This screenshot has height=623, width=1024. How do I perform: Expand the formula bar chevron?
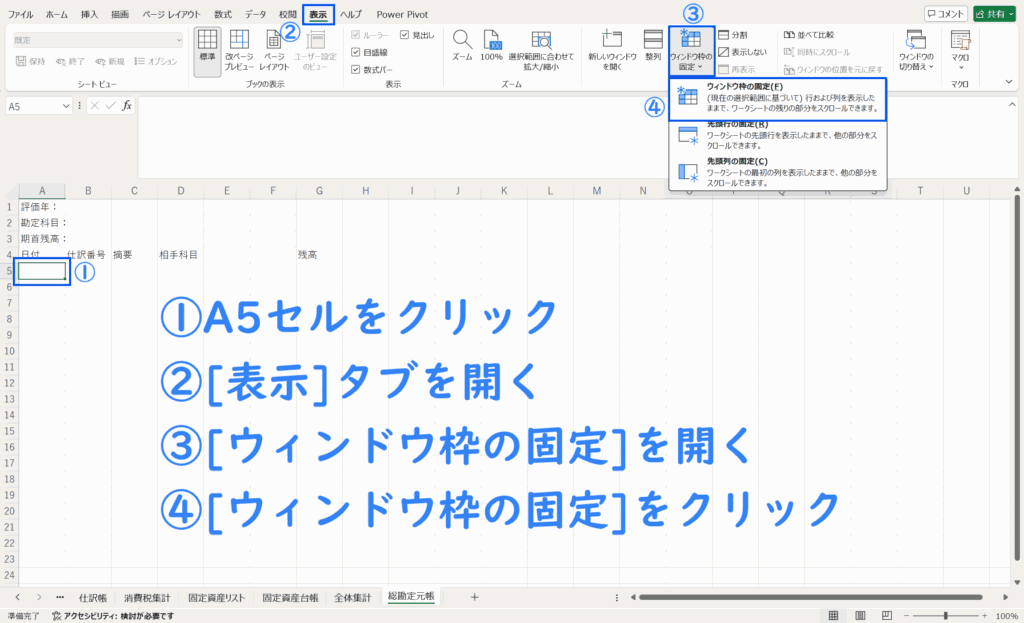1012,104
